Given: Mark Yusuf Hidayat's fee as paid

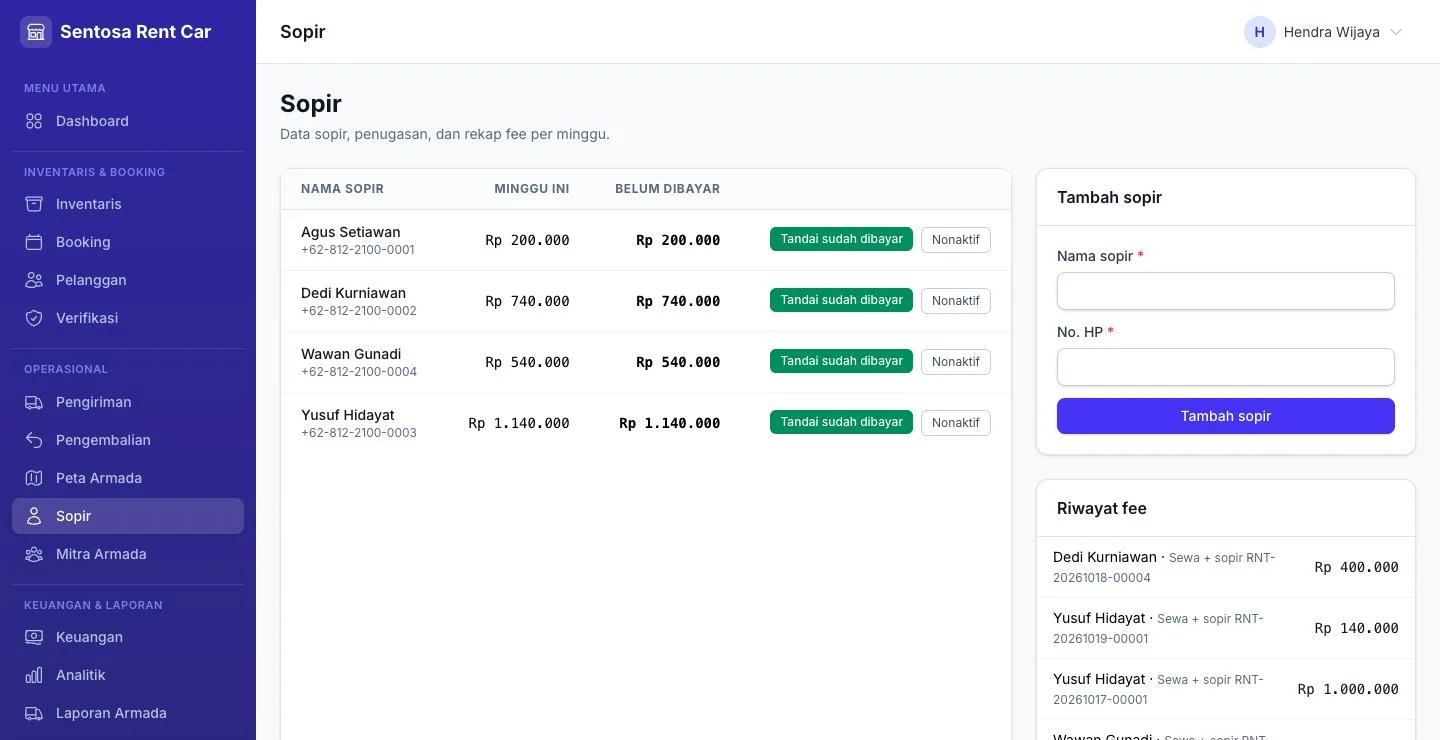Looking at the screenshot, I should (x=841, y=422).
